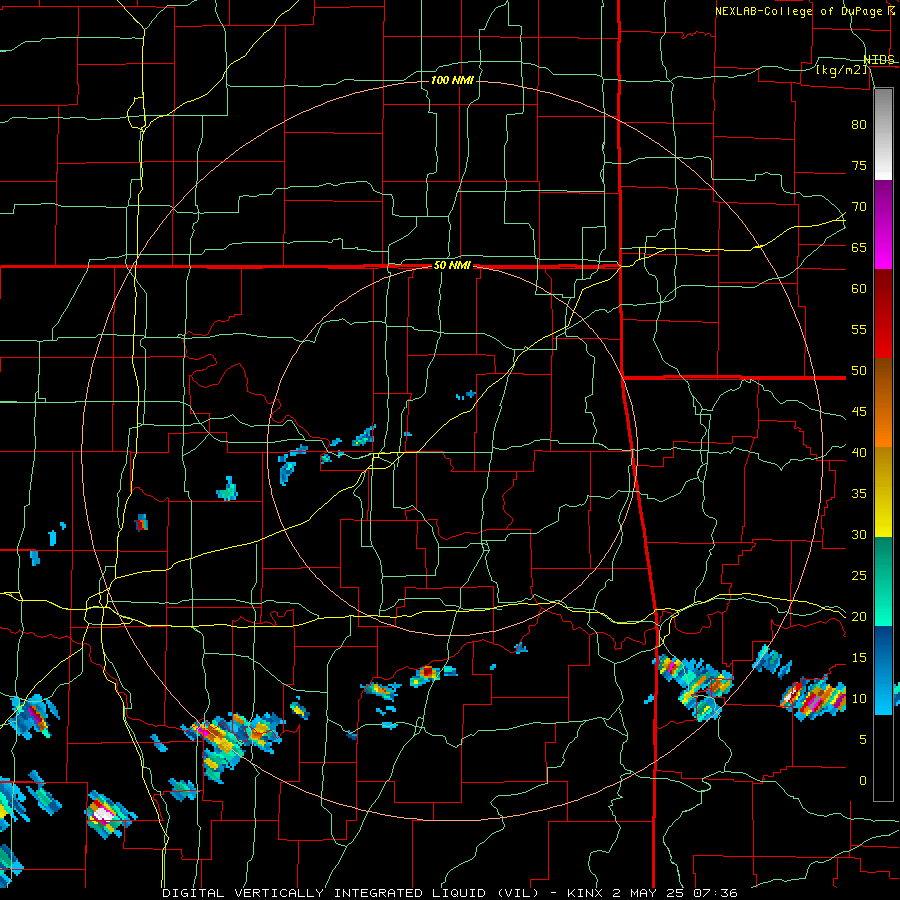Click the 45 value on the scale
The image size is (900, 900).
(x=859, y=412)
